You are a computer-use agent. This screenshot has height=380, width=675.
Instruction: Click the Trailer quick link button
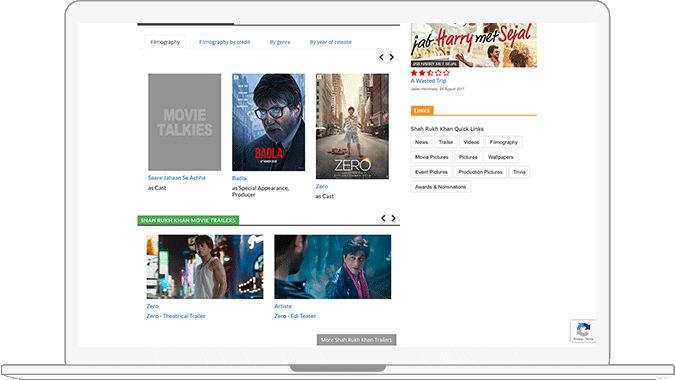[x=446, y=142]
